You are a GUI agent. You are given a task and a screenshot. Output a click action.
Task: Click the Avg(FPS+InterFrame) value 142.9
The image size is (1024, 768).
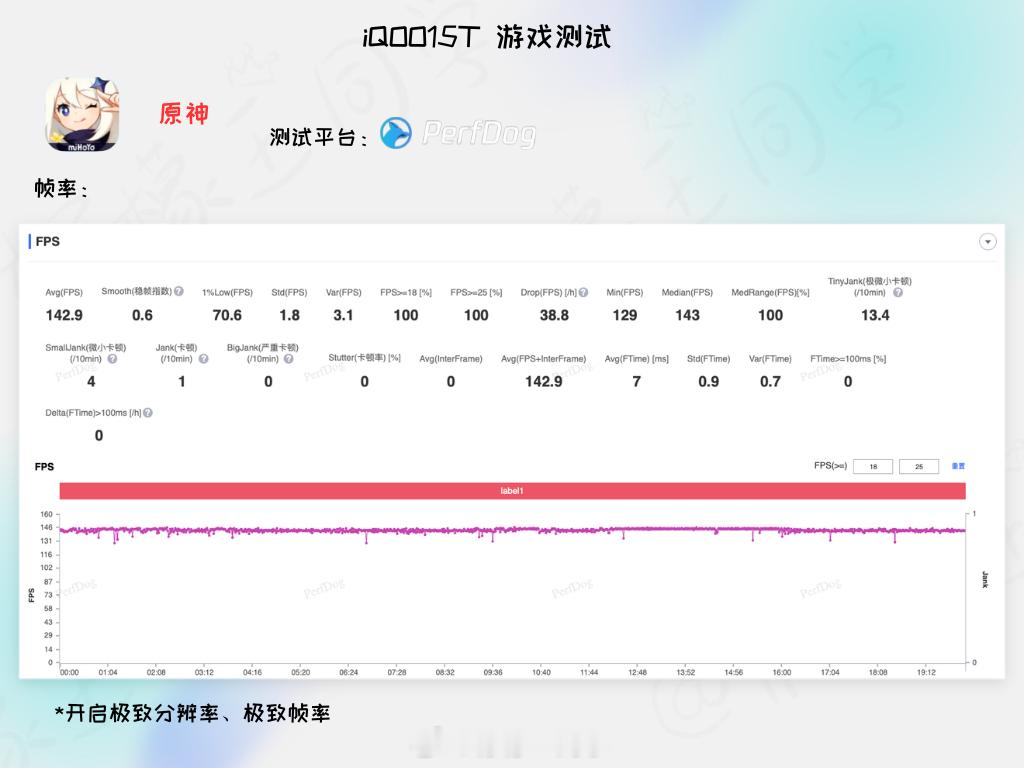click(x=544, y=381)
